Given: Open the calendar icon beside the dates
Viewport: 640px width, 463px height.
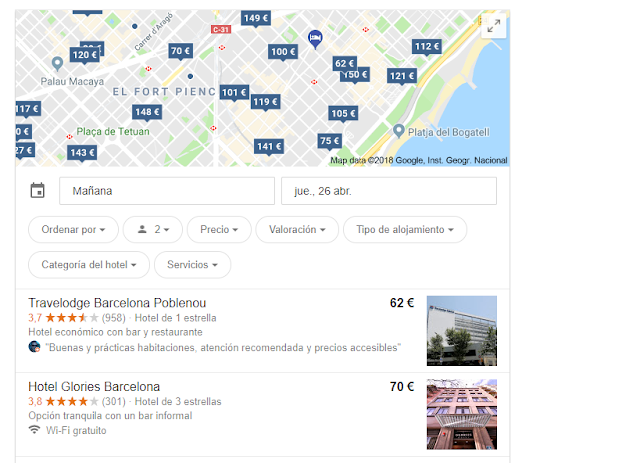Looking at the screenshot, I should click(x=38, y=190).
